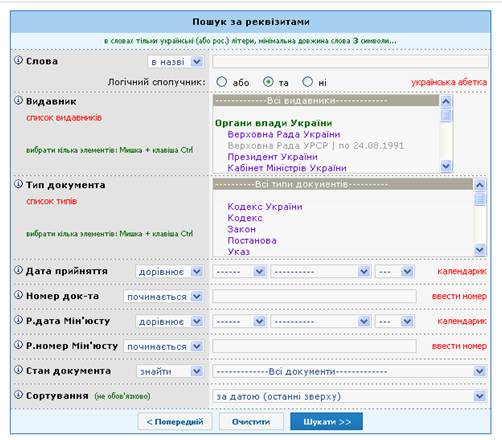
Task: Click scroll-down arrow of publisher list
Action: click(446, 165)
